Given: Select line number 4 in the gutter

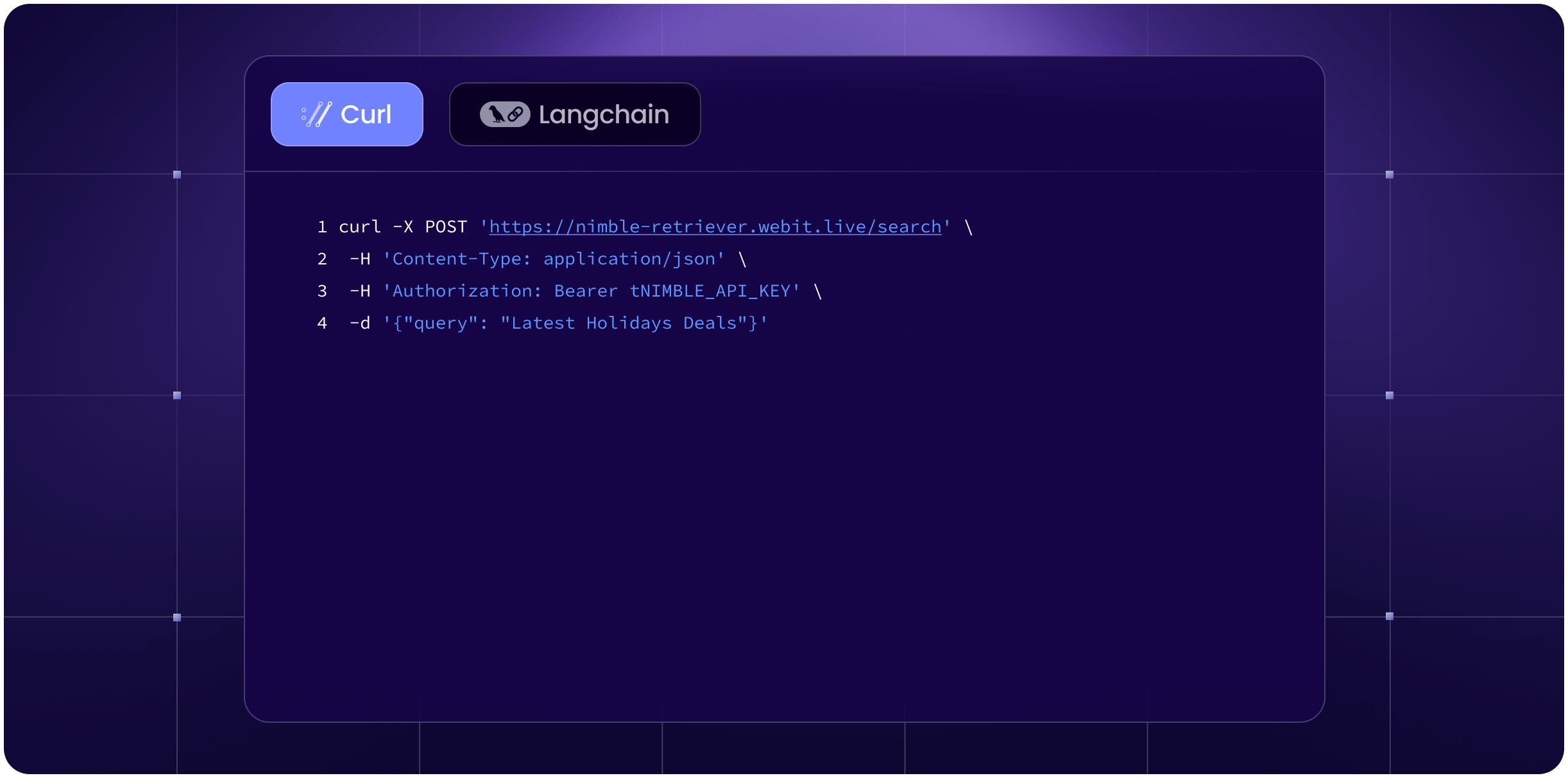Looking at the screenshot, I should tap(322, 323).
